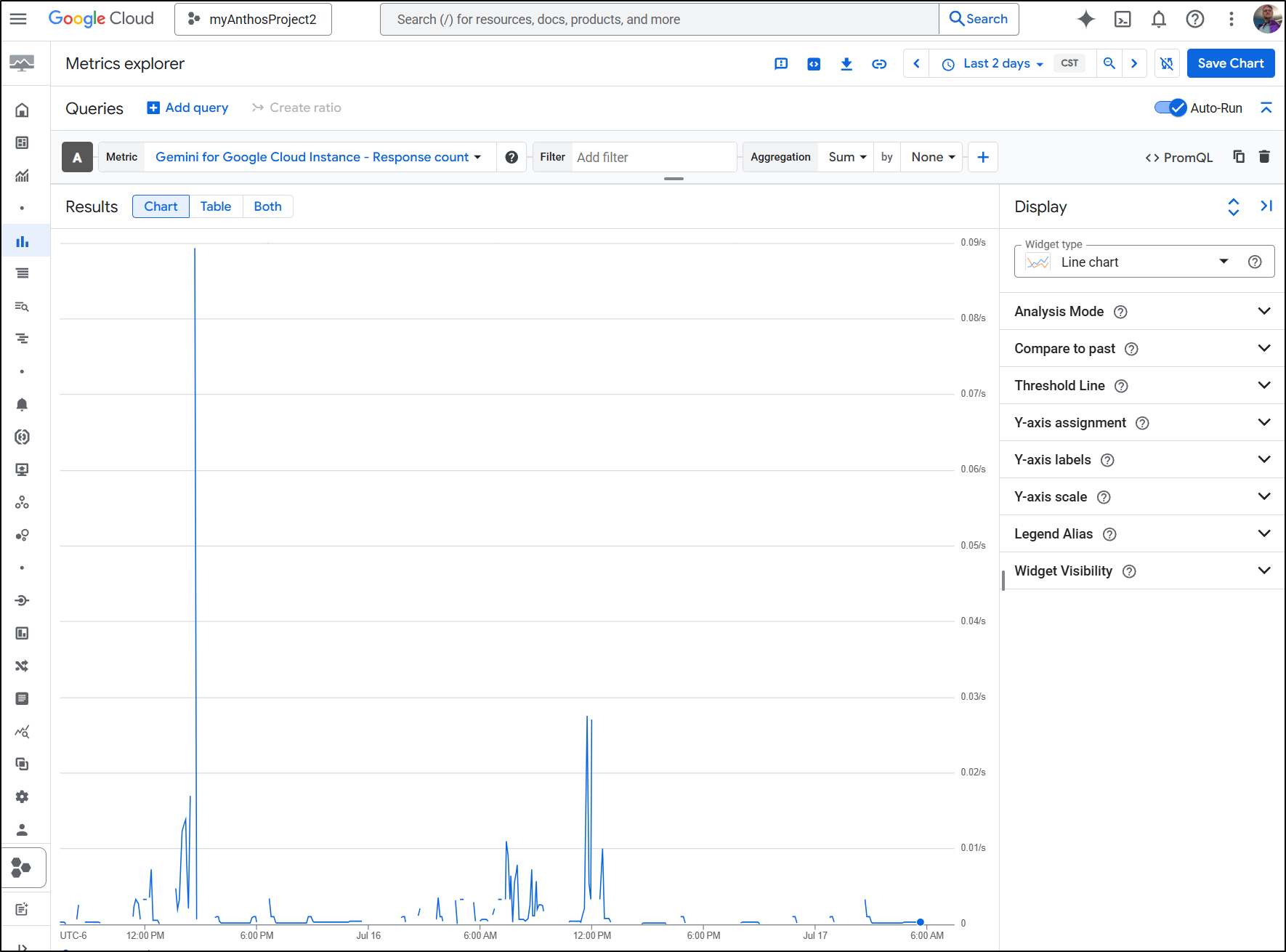Hide the Display side panel
Image resolution: width=1286 pixels, height=952 pixels.
tap(1266, 206)
